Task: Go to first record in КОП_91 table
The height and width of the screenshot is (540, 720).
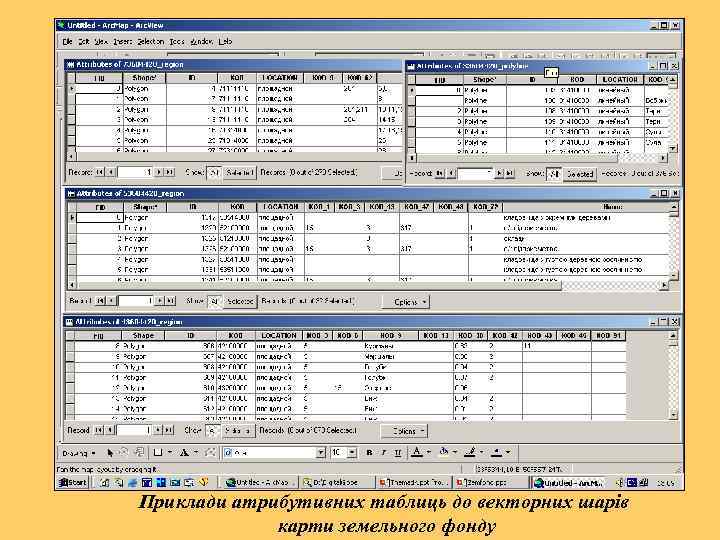Action: point(99,430)
